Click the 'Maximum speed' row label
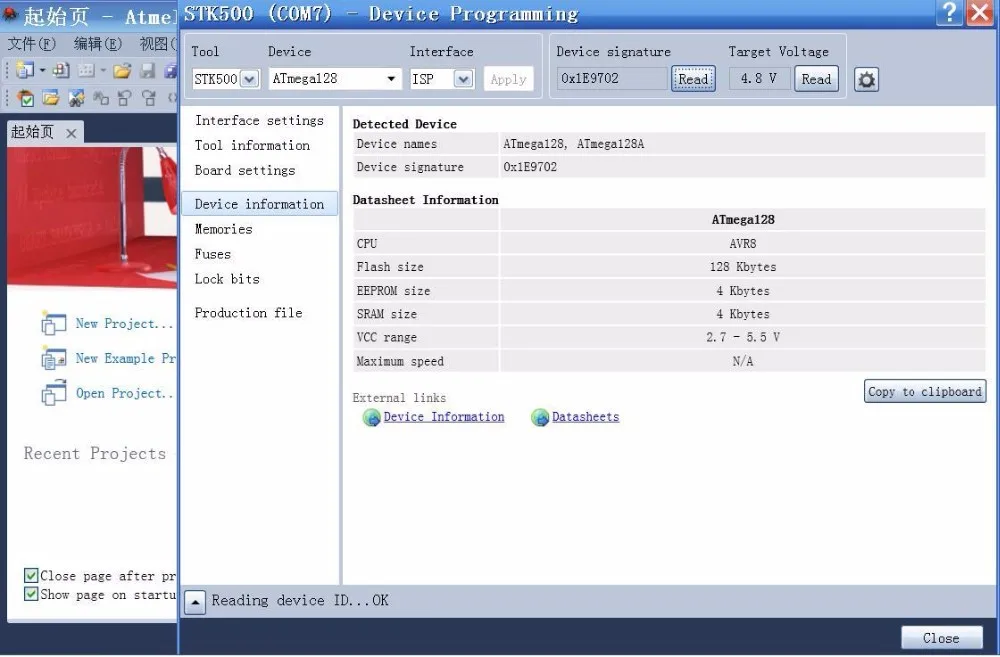 coord(400,361)
